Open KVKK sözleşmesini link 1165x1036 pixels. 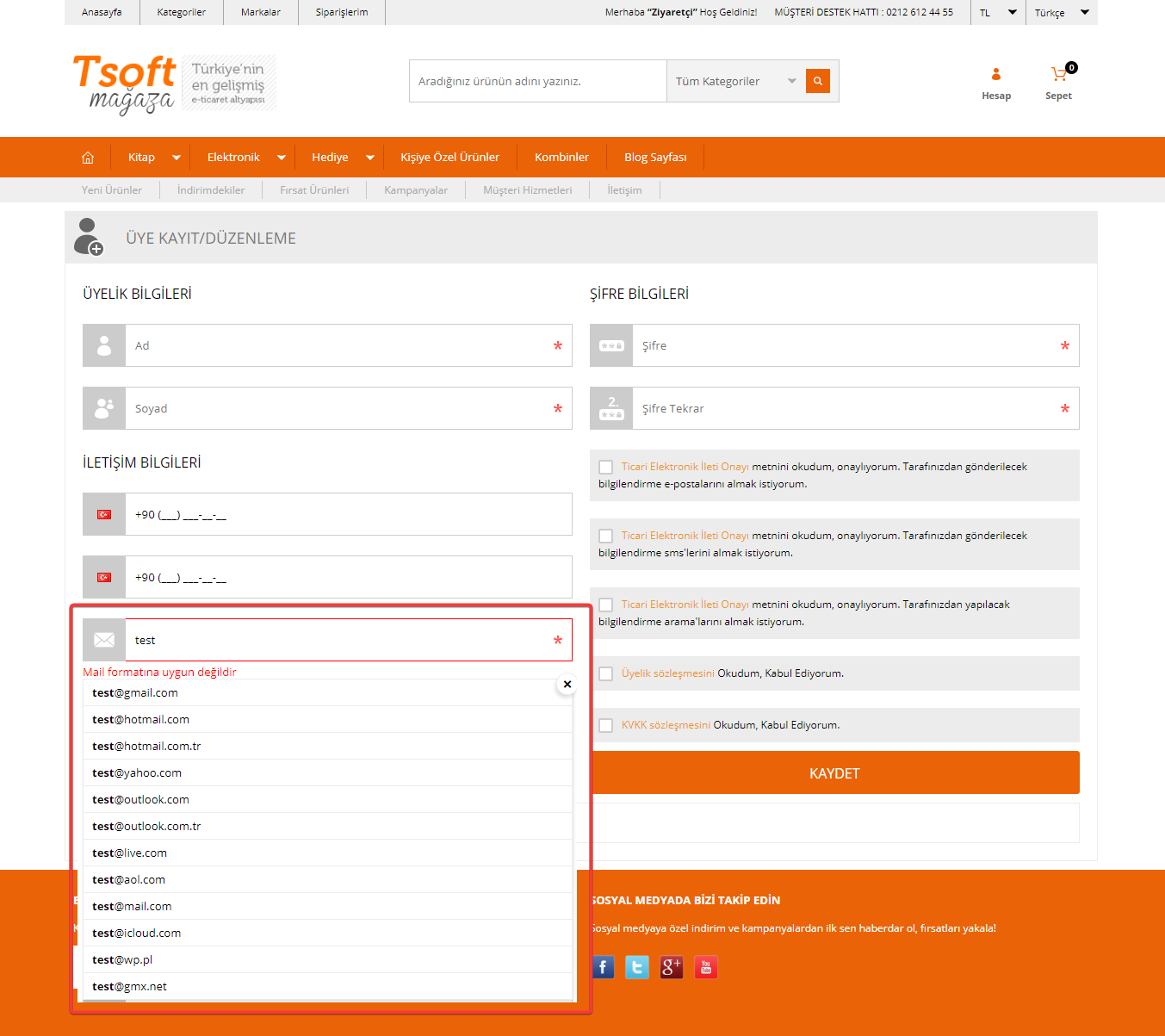pos(666,725)
